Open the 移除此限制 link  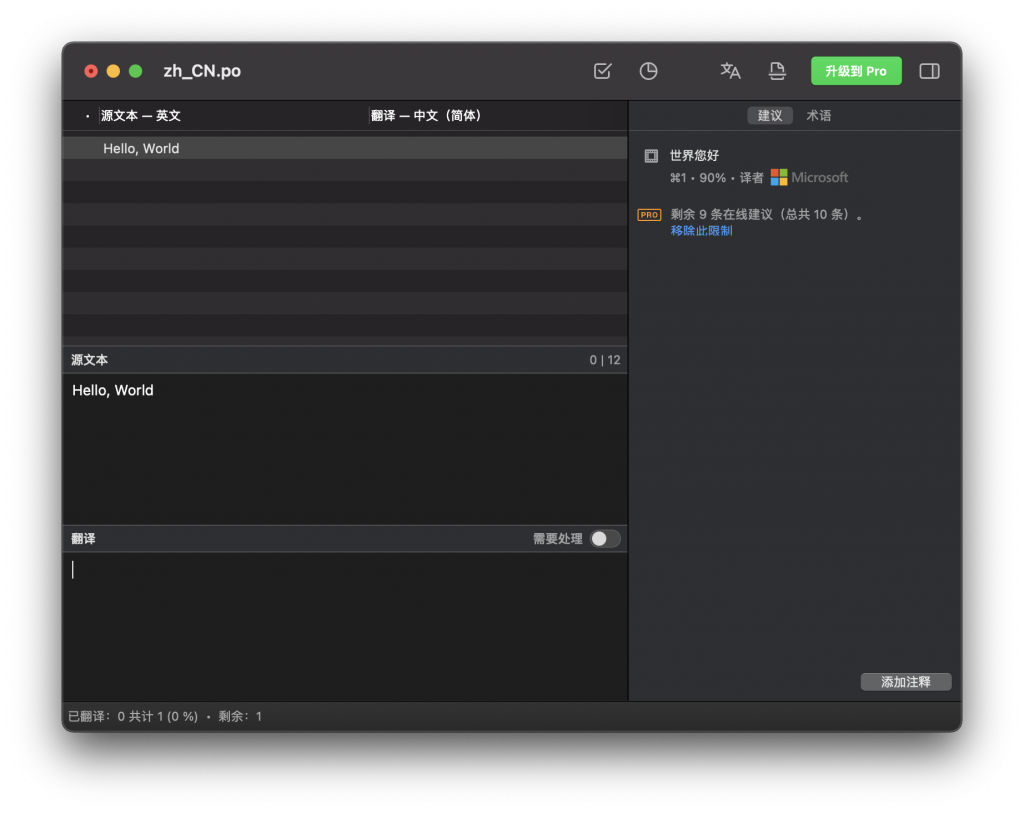coord(701,231)
